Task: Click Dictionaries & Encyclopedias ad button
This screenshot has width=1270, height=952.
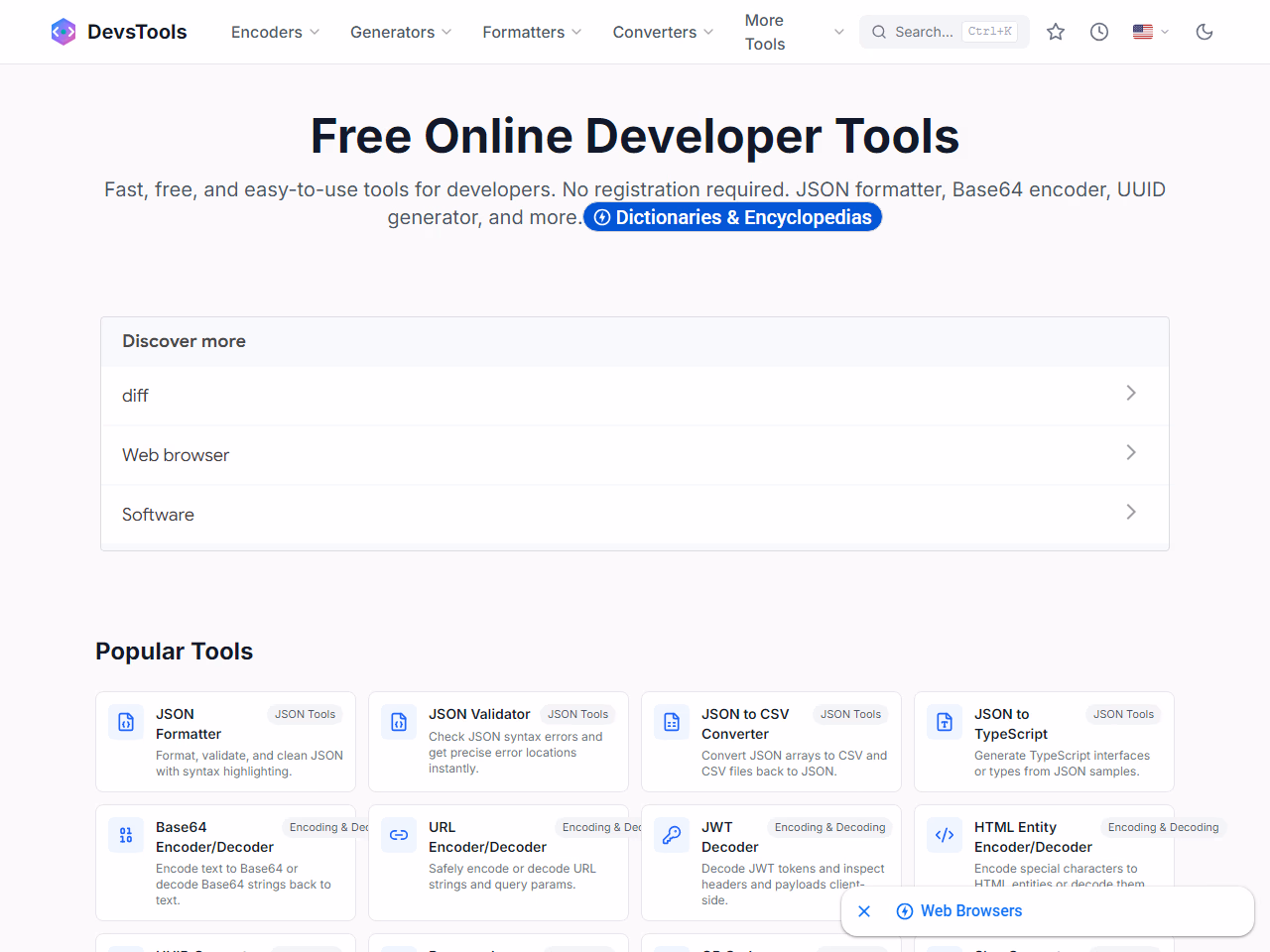Action: pos(732,217)
